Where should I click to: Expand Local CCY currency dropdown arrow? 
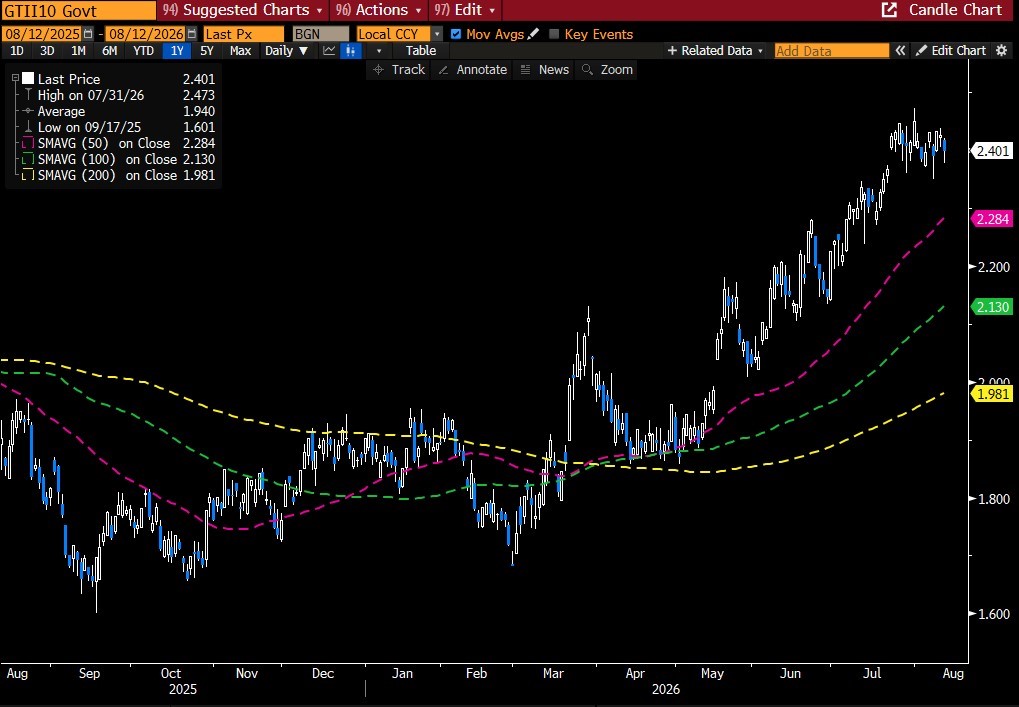(437, 34)
